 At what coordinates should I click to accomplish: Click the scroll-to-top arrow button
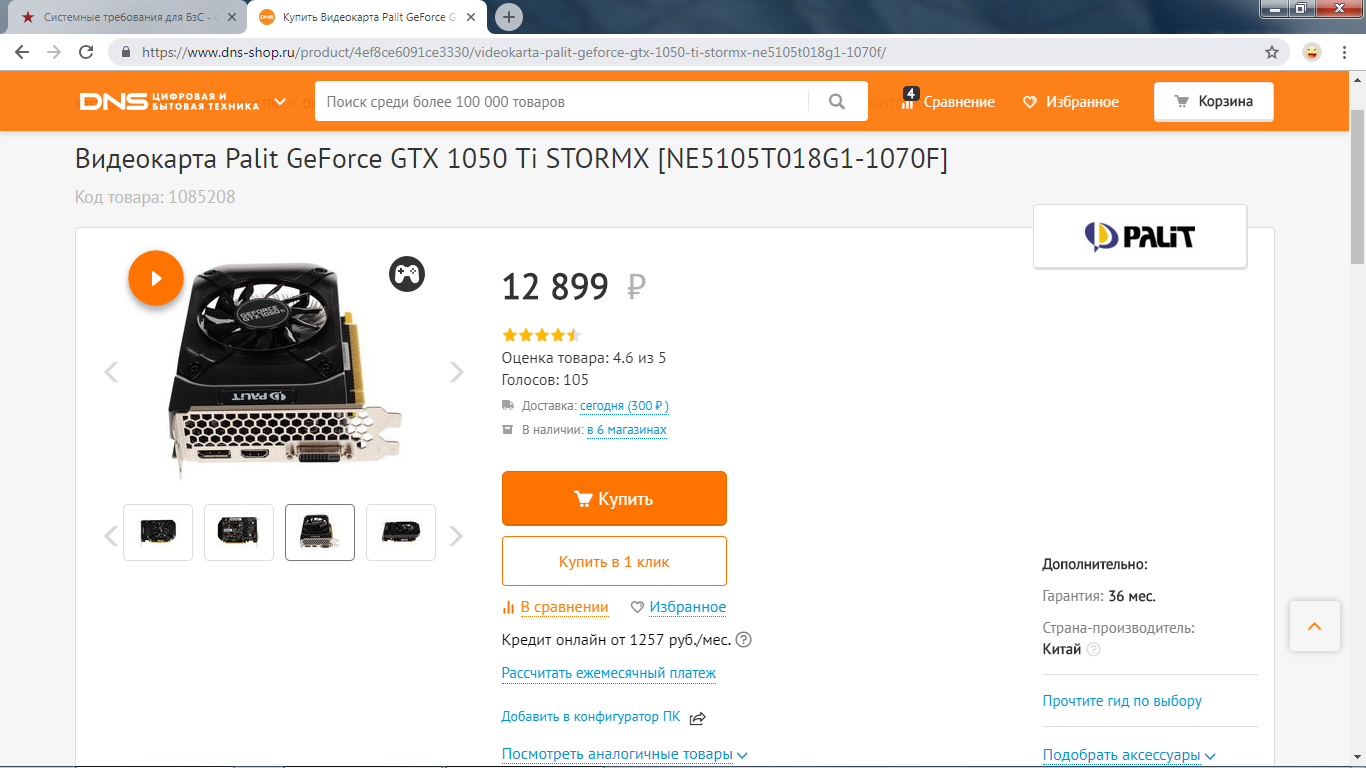coord(1314,626)
